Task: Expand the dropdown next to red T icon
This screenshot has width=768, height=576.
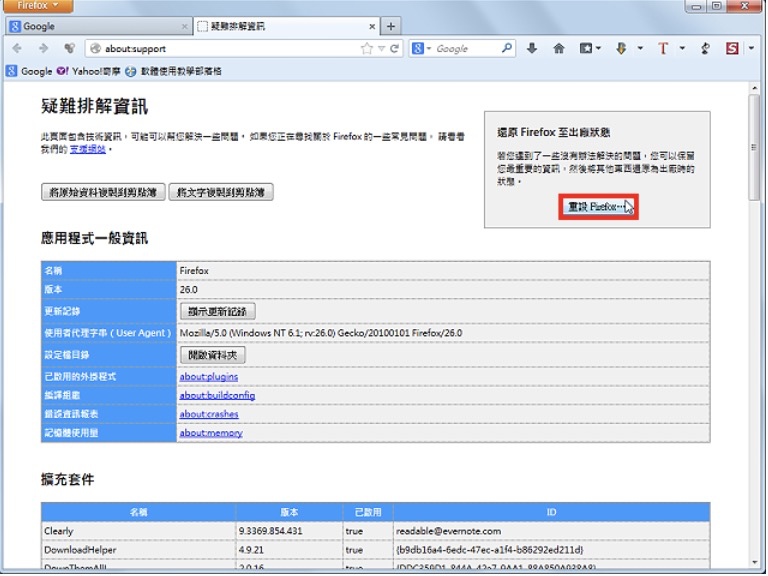Action: pos(682,48)
